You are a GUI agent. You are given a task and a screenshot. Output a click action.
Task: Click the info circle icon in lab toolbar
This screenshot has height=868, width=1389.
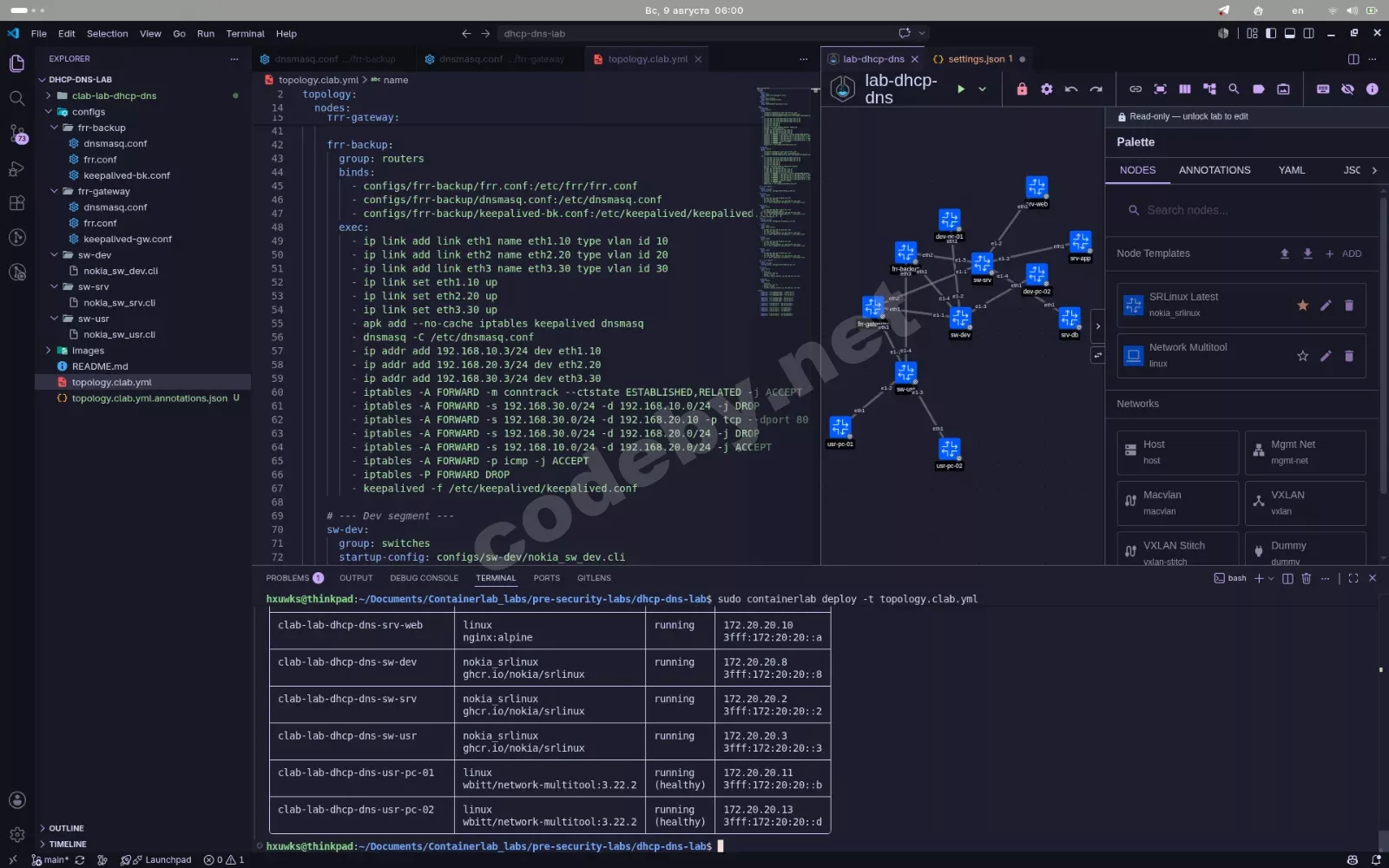(1372, 89)
